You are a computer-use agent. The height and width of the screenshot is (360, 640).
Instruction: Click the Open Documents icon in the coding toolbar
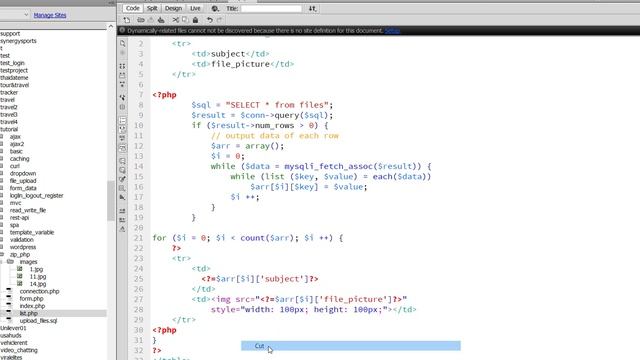(x=122, y=43)
